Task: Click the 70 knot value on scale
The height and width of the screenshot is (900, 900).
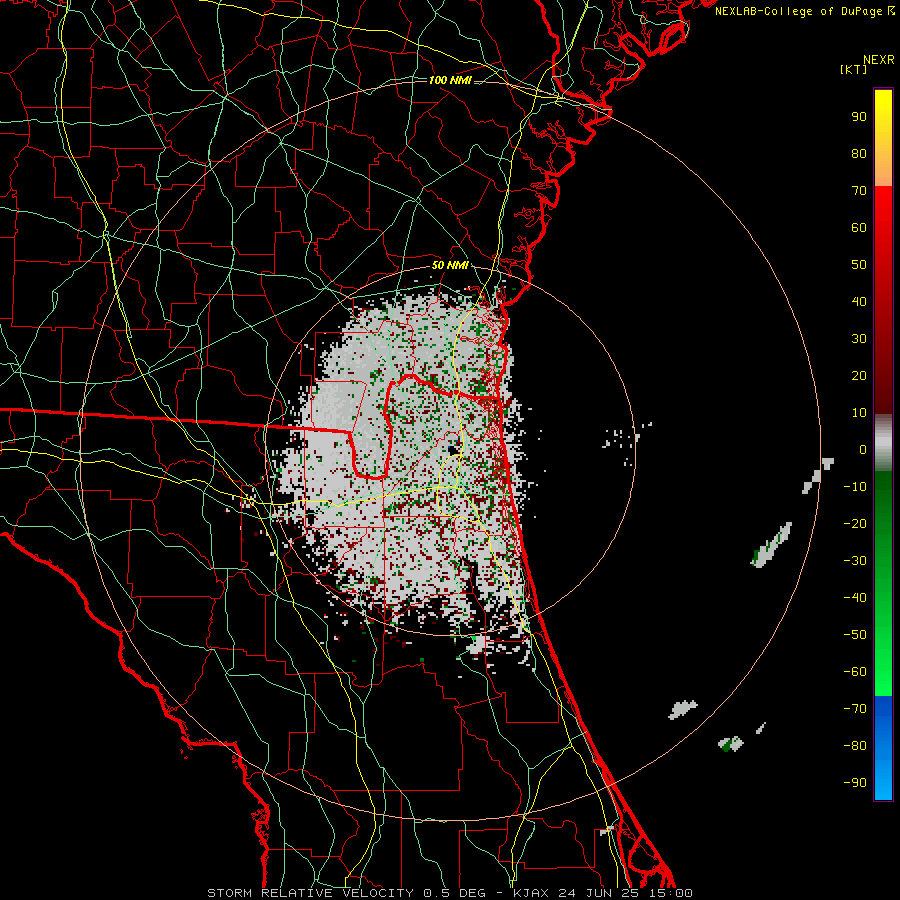Action: coord(859,191)
